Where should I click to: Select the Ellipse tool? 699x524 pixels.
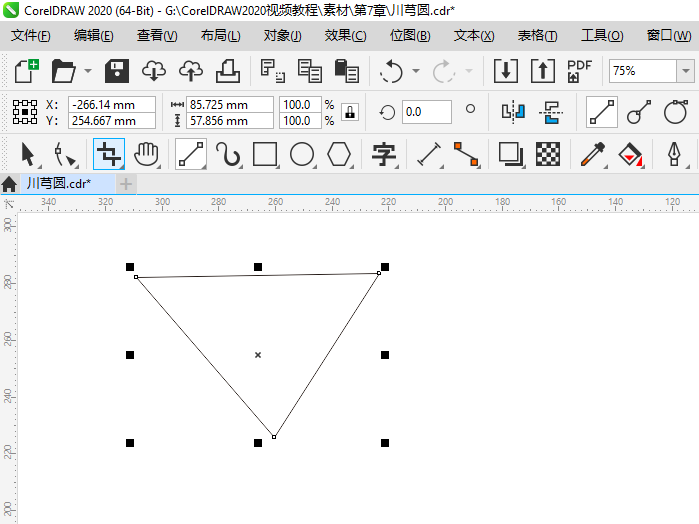coord(303,154)
